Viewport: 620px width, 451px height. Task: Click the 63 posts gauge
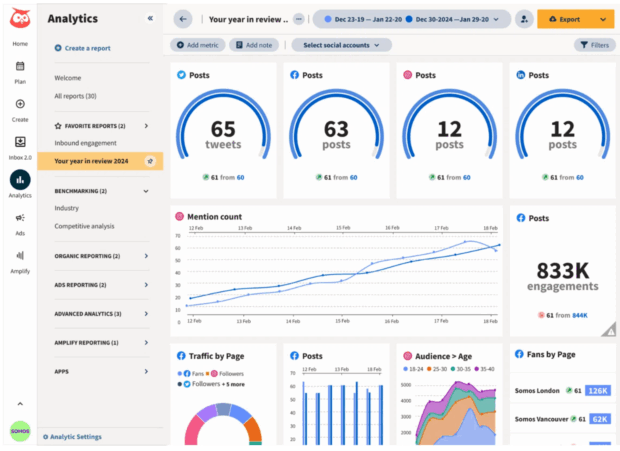(x=336, y=126)
